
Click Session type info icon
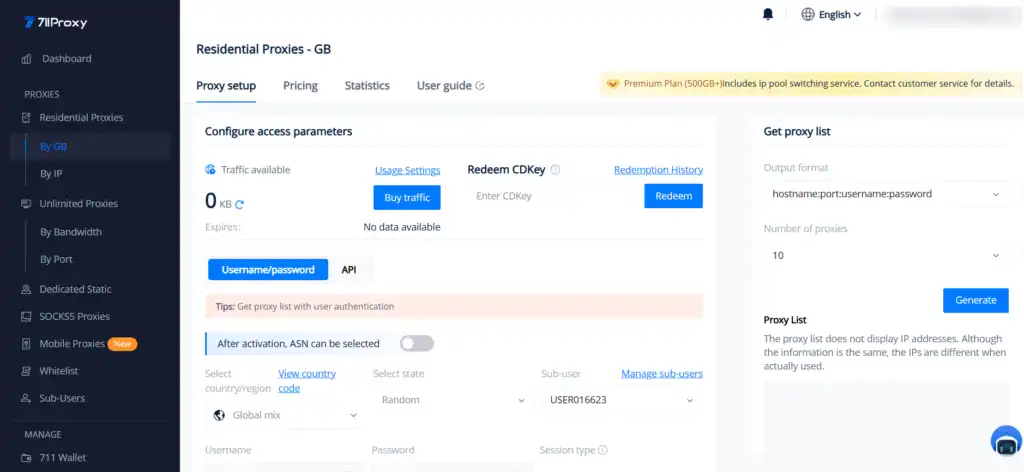[603, 450]
